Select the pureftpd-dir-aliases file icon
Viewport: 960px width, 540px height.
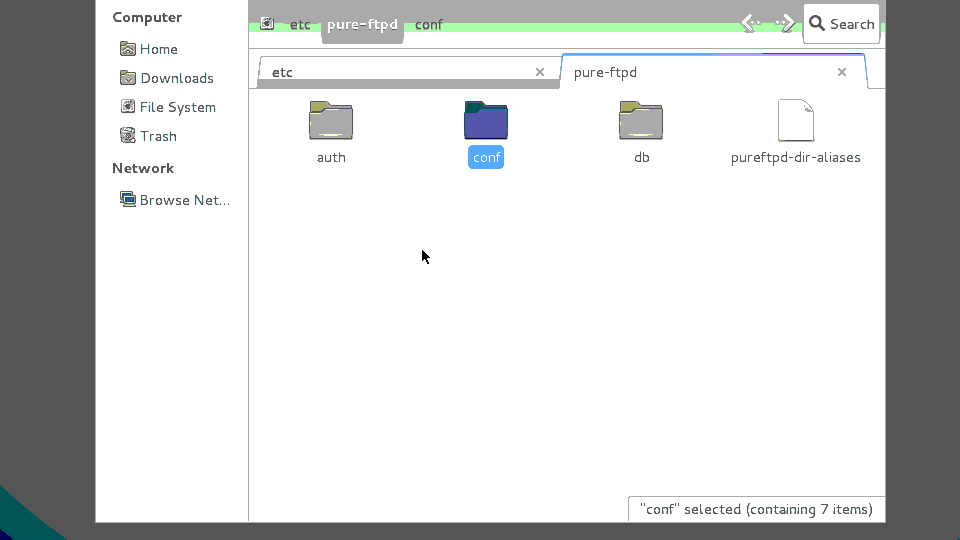click(x=796, y=121)
